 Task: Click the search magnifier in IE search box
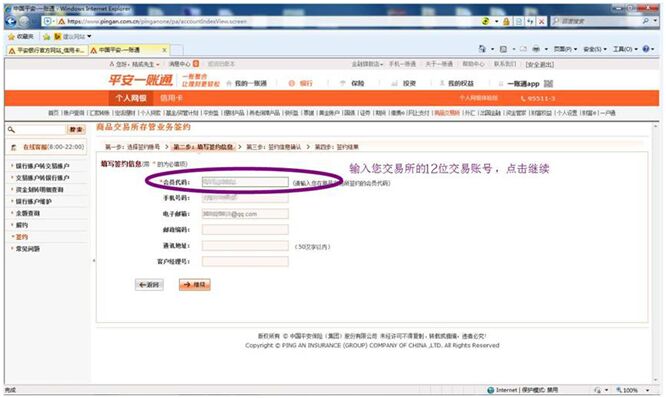(x=646, y=21)
